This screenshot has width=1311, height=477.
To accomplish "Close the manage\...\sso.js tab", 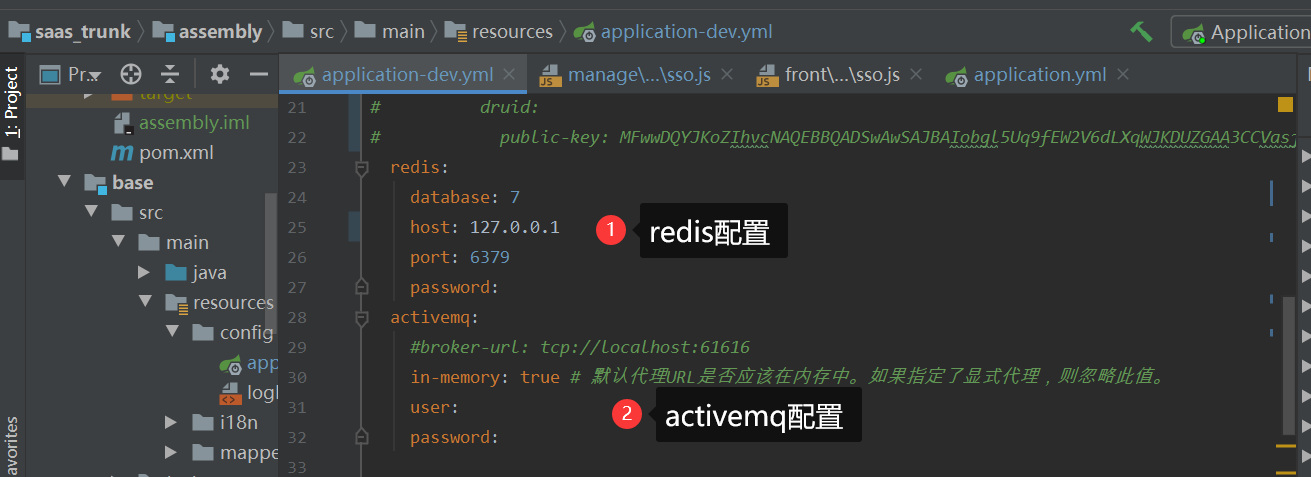I will tap(727, 75).
